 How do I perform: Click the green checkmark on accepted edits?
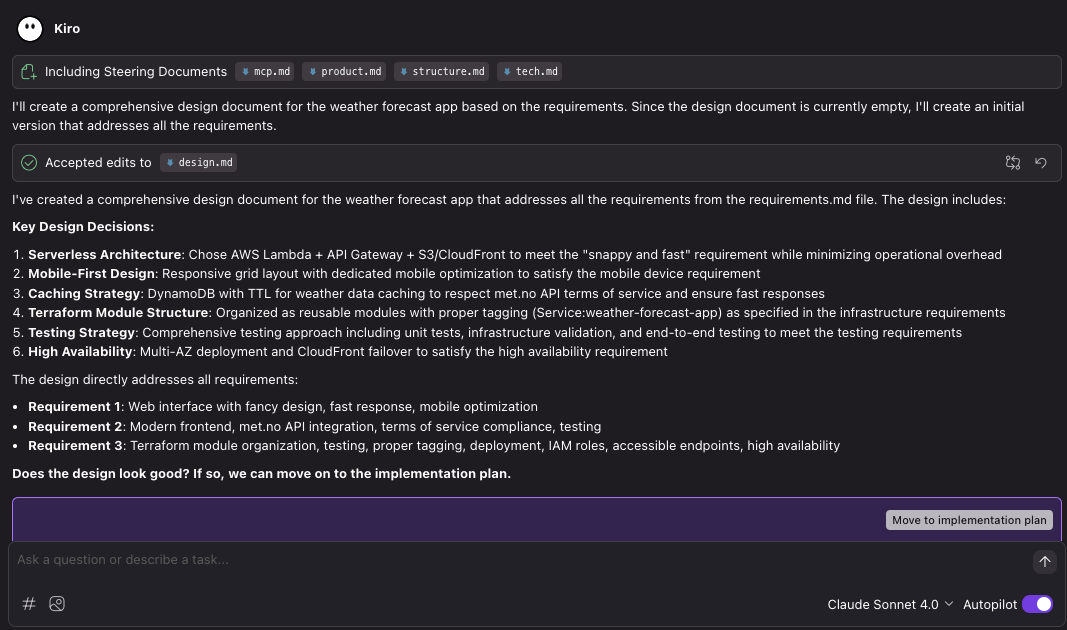(x=29, y=161)
